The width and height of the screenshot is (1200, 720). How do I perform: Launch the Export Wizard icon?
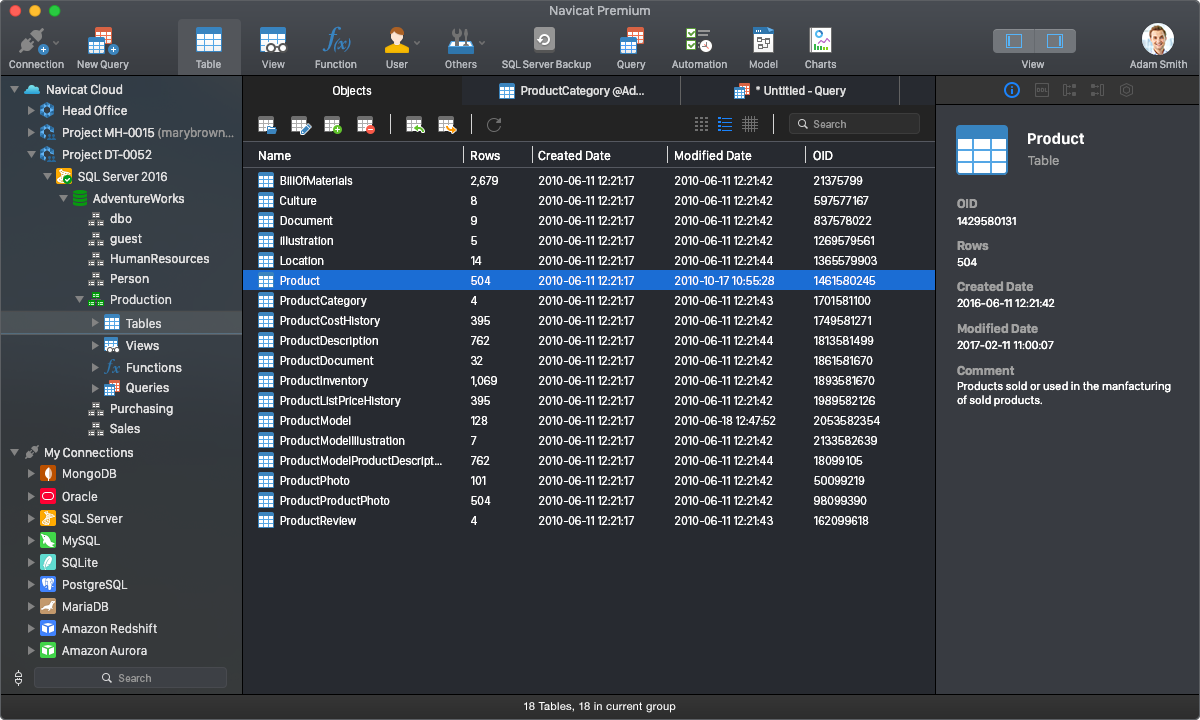click(447, 125)
